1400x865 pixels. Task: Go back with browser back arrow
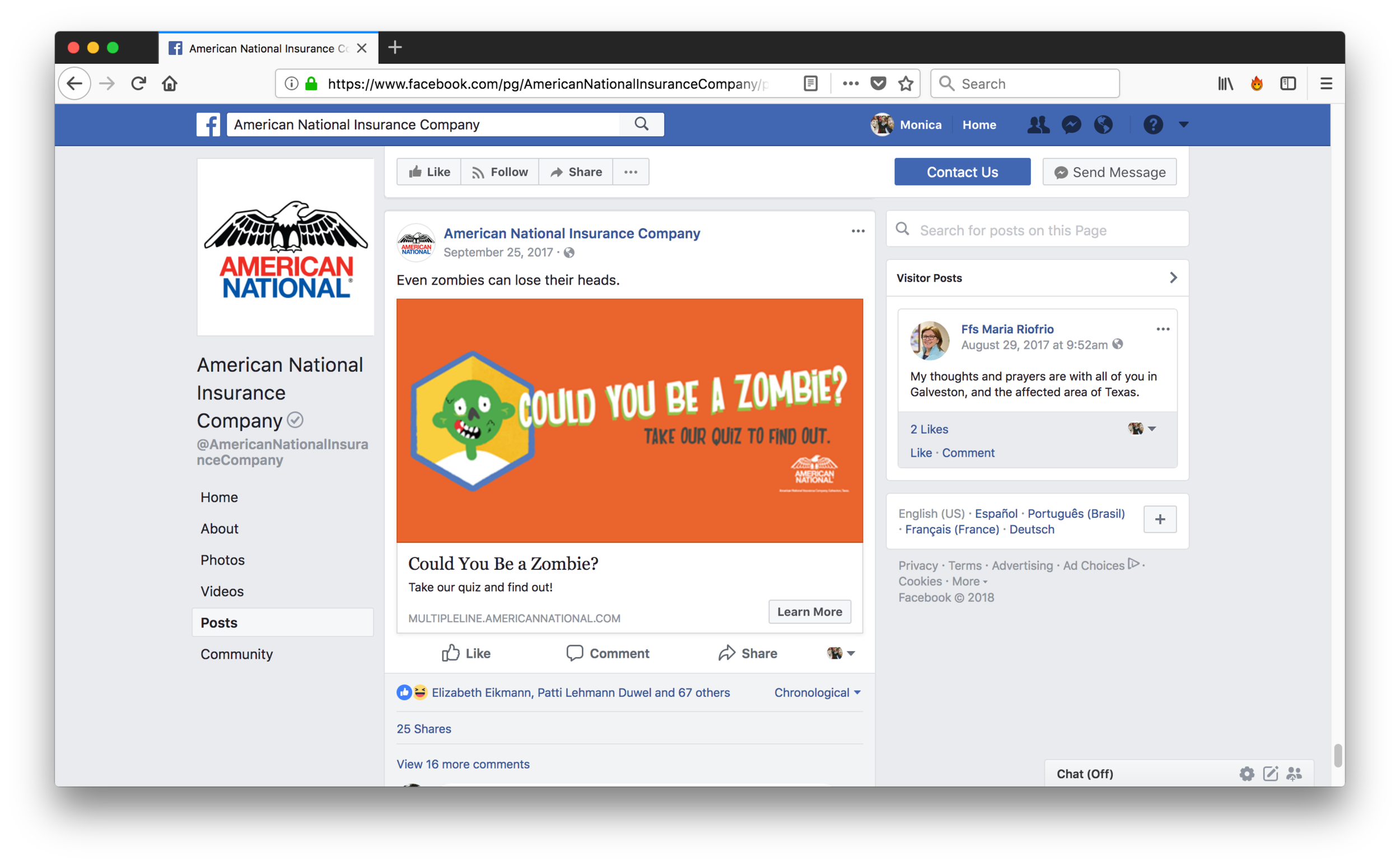pyautogui.click(x=74, y=83)
